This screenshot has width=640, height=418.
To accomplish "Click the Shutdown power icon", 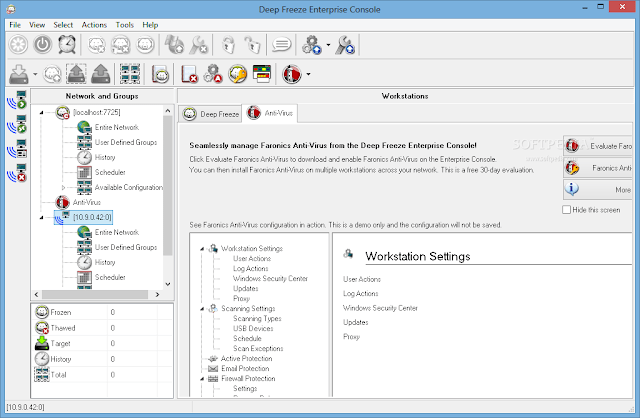I will click(42, 44).
